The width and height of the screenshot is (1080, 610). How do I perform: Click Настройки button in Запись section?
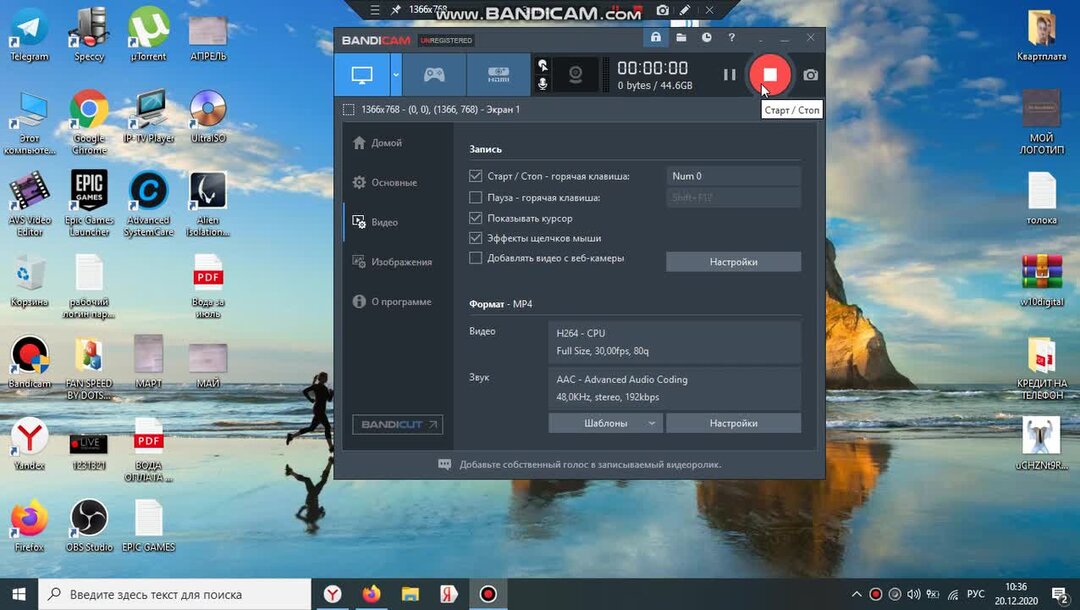pyautogui.click(x=734, y=262)
